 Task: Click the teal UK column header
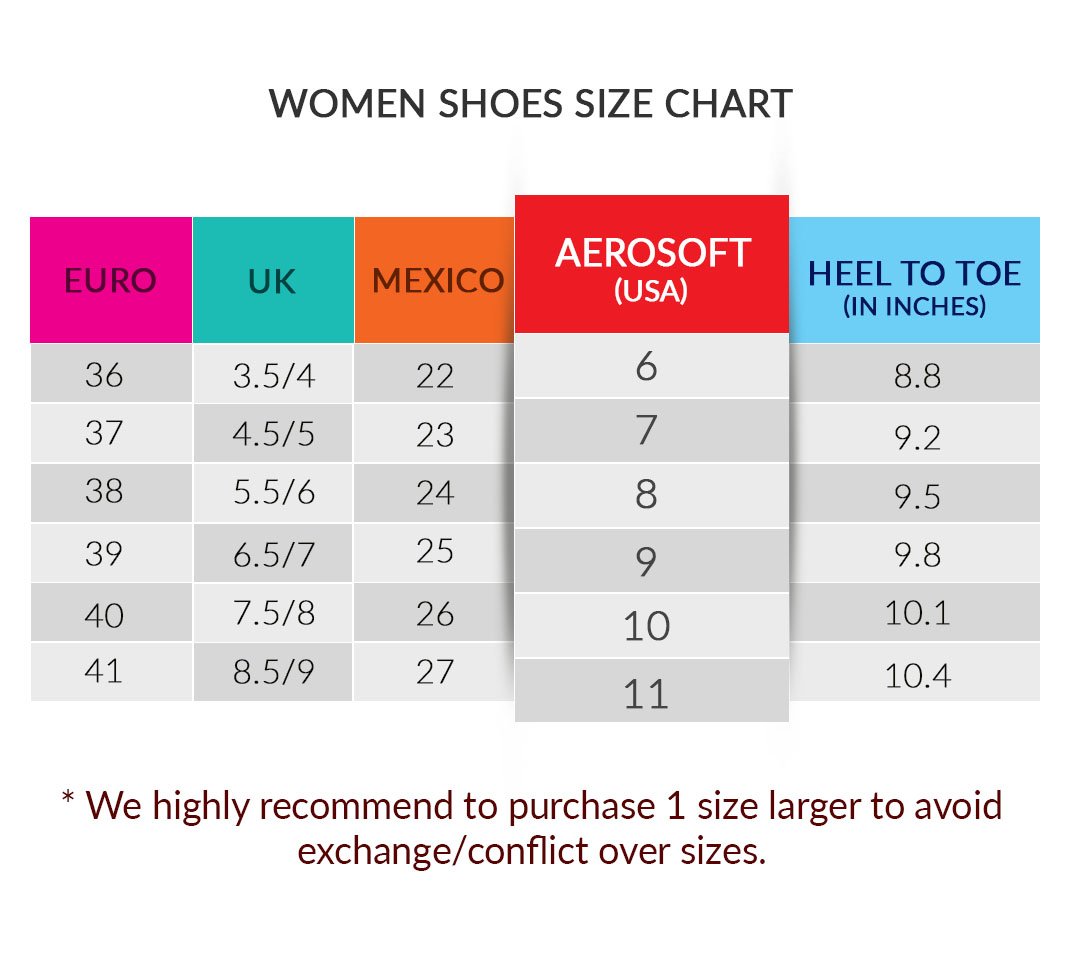click(273, 280)
